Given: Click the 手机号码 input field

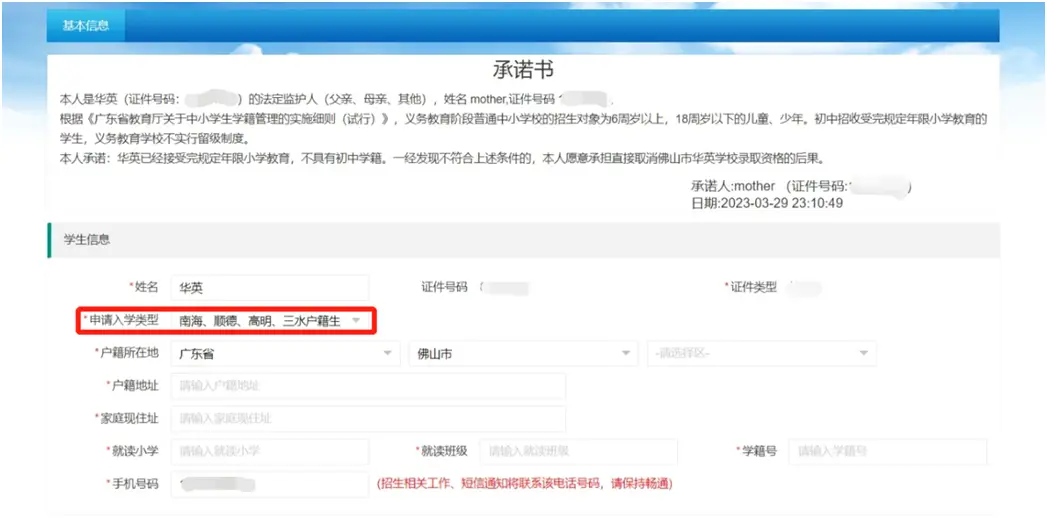Looking at the screenshot, I should pyautogui.click(x=269, y=484).
